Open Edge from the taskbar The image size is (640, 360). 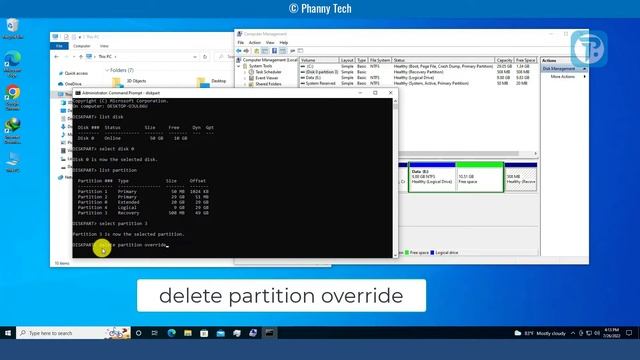171,333
